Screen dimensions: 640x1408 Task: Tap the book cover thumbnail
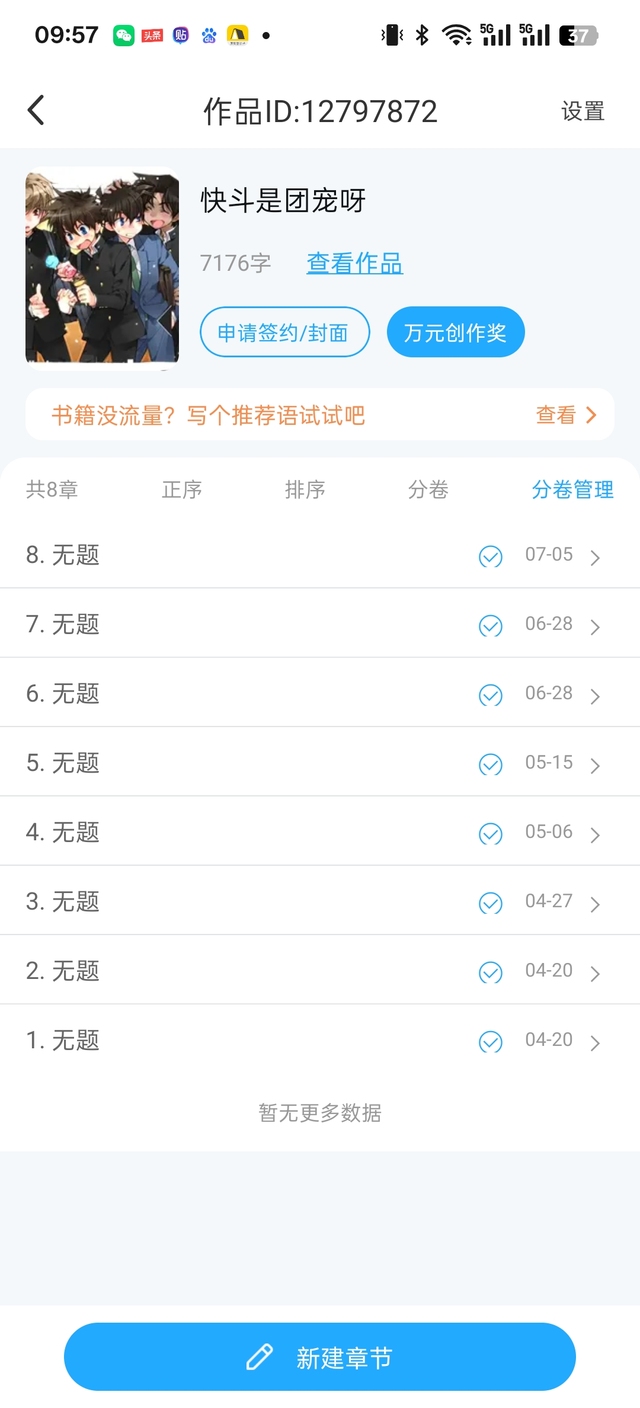(102, 268)
